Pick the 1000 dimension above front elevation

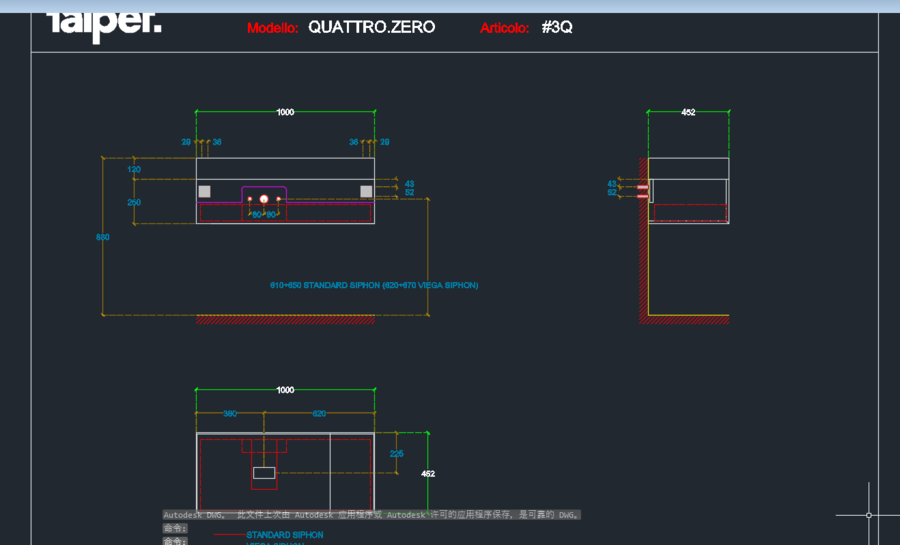[285, 112]
